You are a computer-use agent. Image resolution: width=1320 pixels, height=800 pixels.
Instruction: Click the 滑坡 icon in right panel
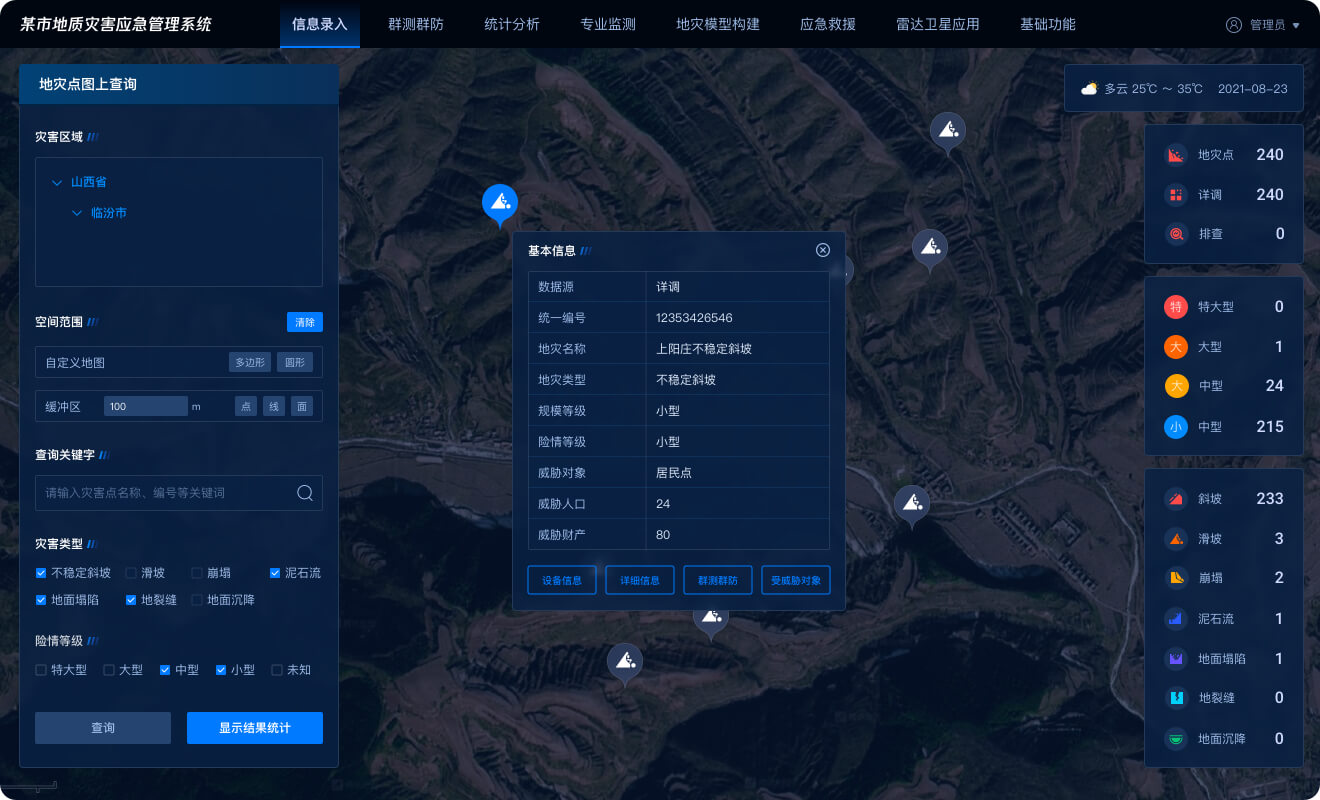(1176, 539)
